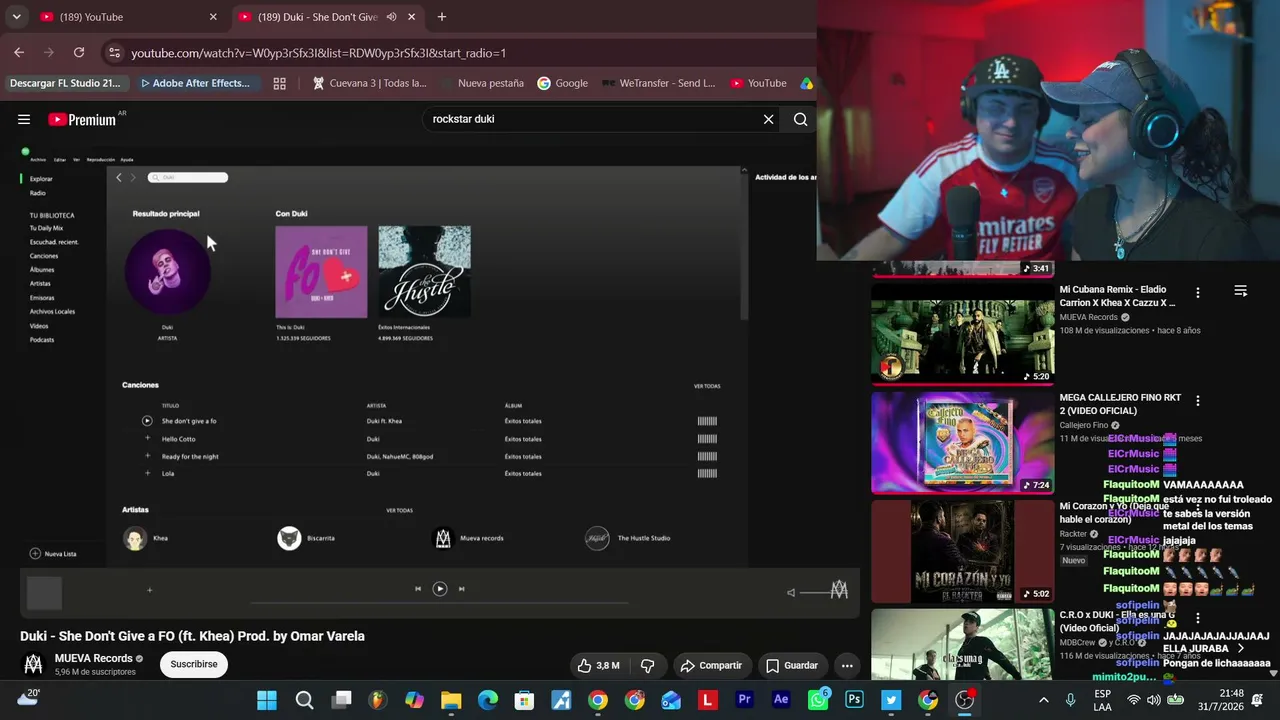Image resolution: width=1280 pixels, height=720 pixels.
Task: Open 'Cuevana 3 | Todas la...' bookmark
Action: click(x=370, y=83)
